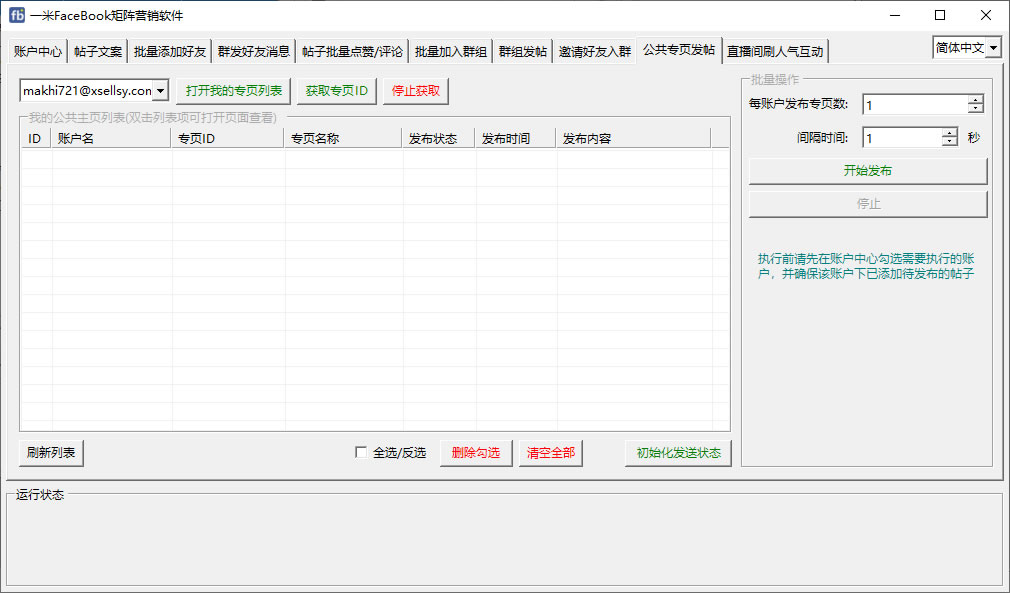Select the 群发好友消息 tab

click(254, 52)
